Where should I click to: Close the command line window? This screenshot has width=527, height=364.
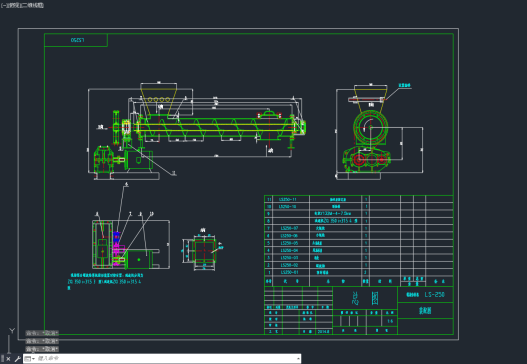click(x=8, y=359)
